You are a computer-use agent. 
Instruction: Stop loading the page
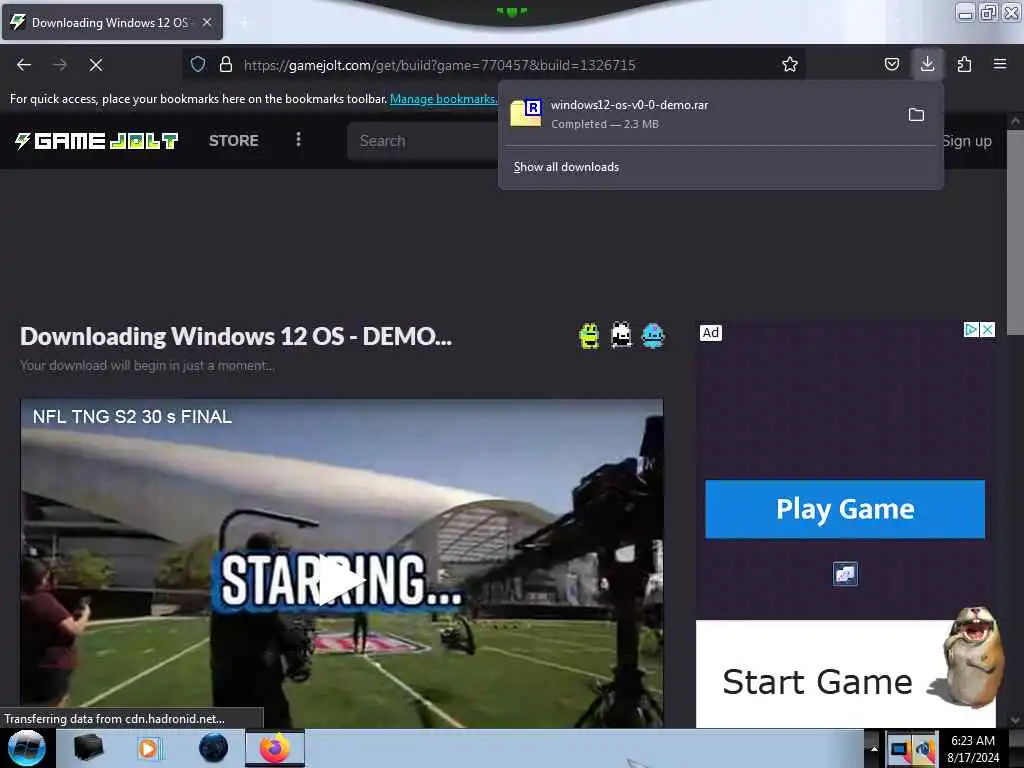pyautogui.click(x=96, y=65)
